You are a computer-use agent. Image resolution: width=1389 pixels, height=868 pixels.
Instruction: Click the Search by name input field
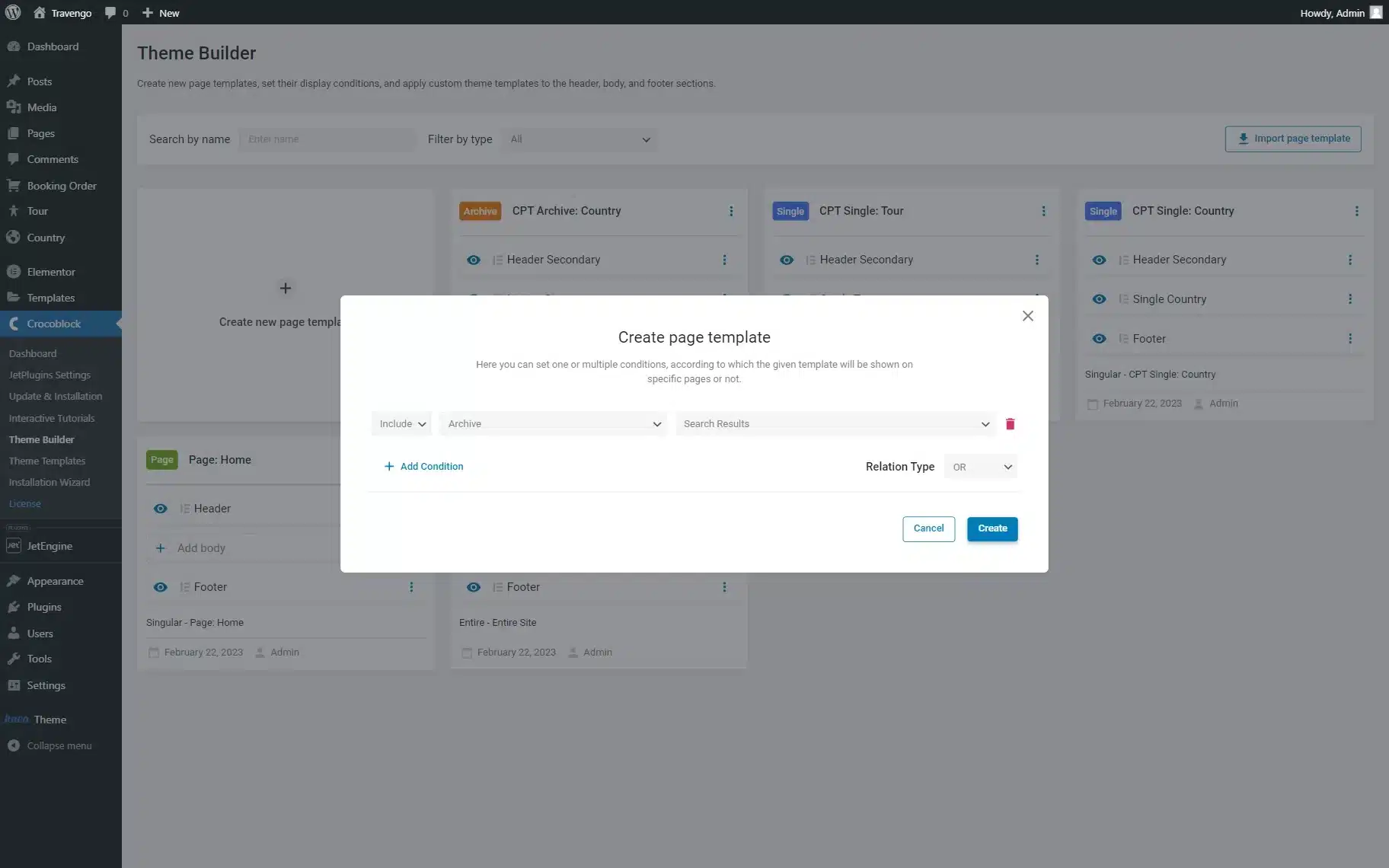(327, 139)
